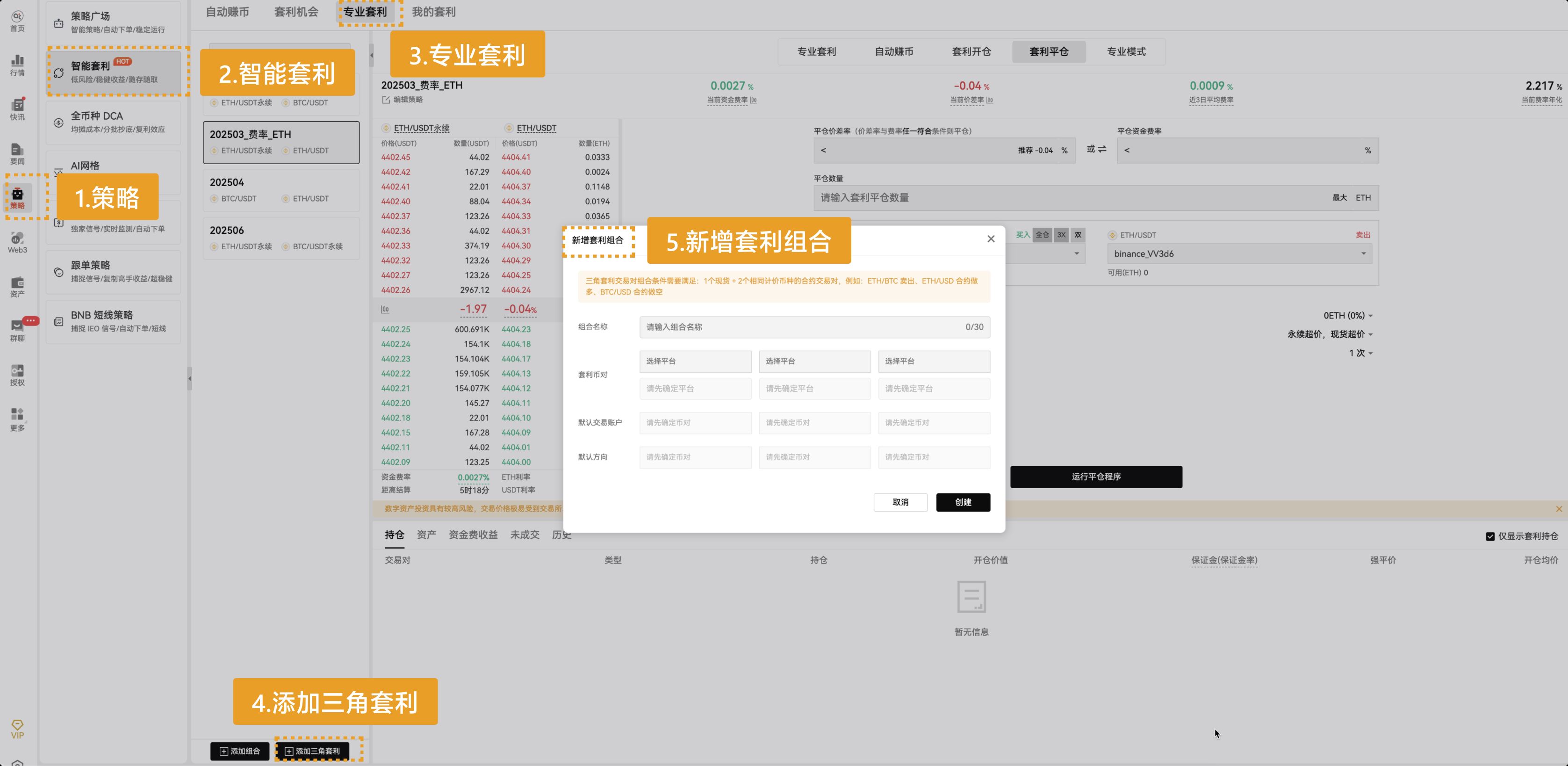Click 最大 in 平仓数量 field
This screenshot has width=1568, height=766.
1339,198
